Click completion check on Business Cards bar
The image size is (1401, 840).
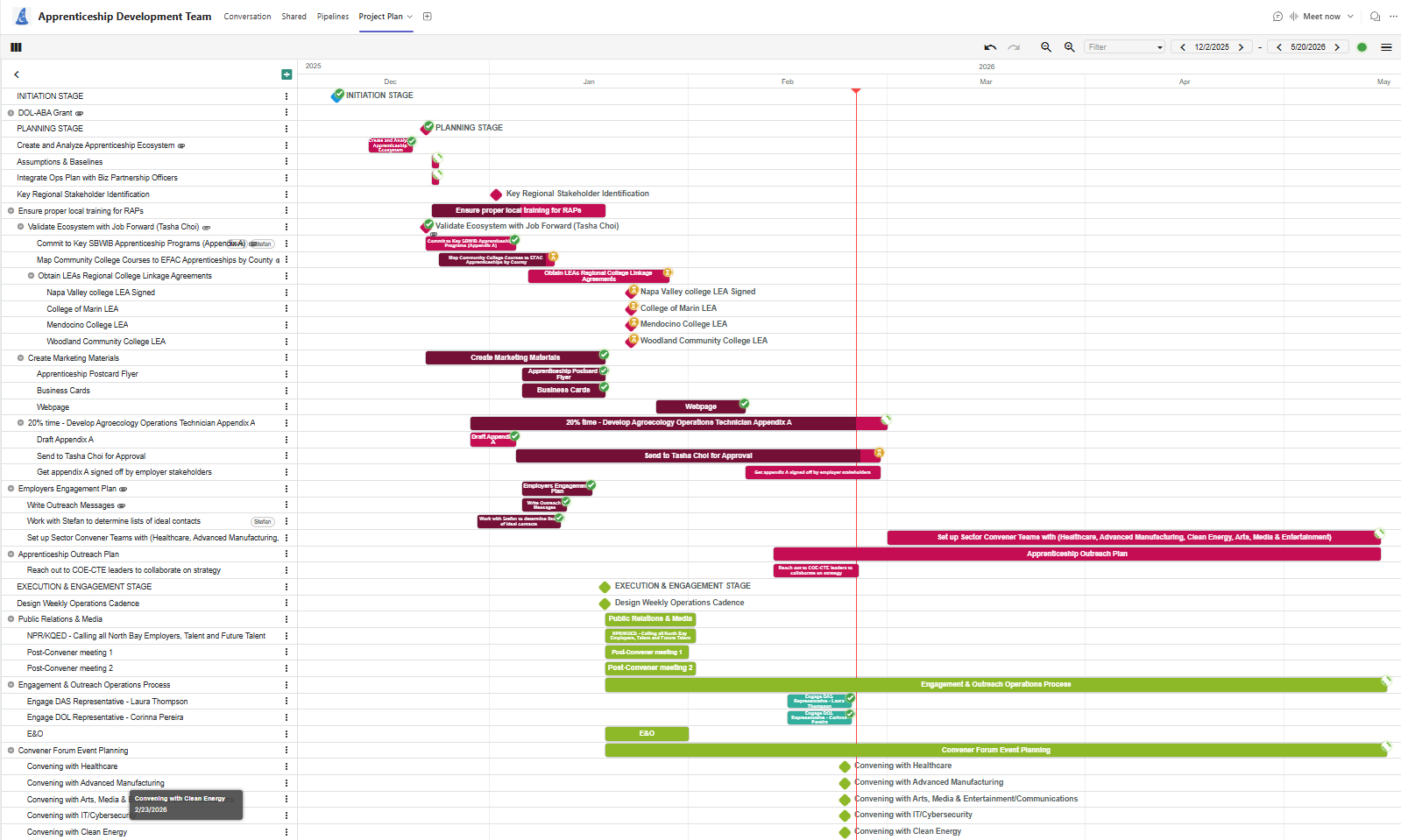click(604, 386)
